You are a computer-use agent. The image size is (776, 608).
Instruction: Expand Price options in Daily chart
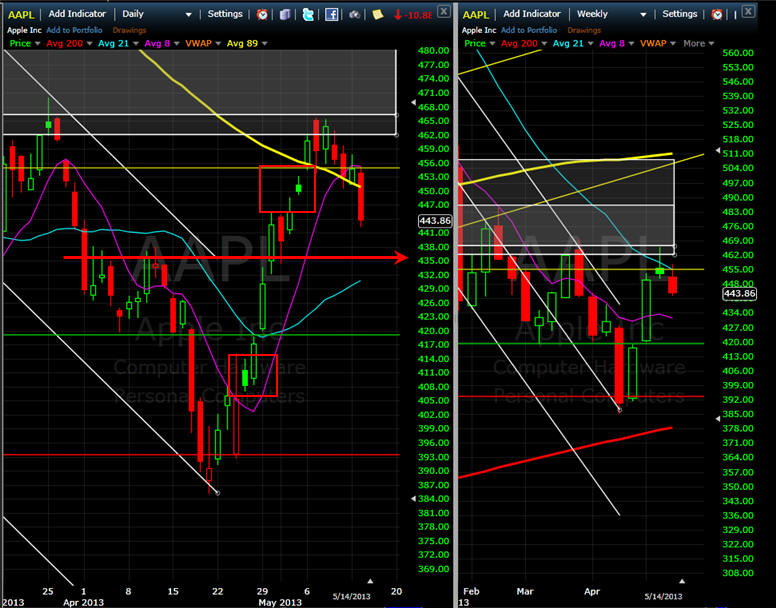click(x=38, y=44)
